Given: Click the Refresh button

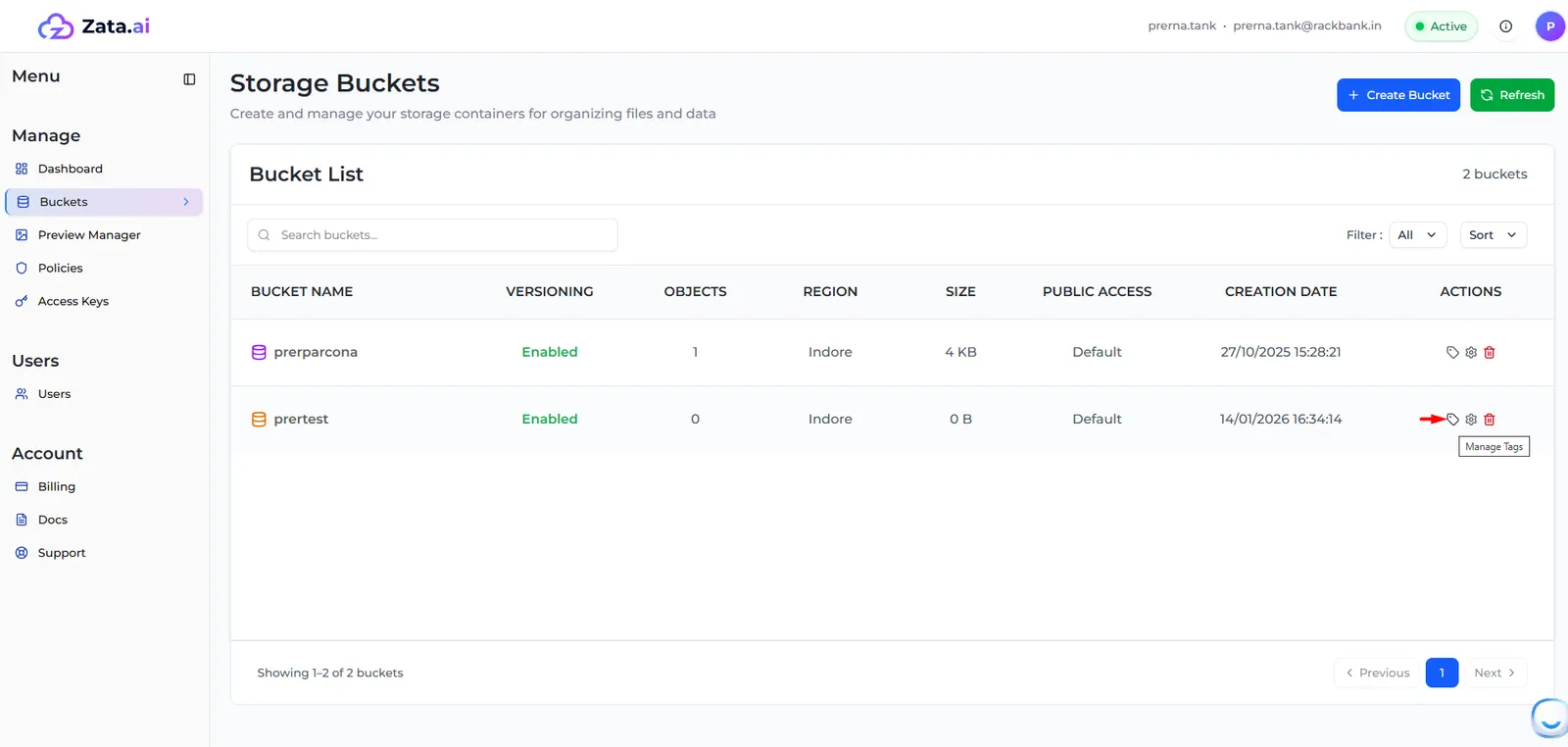Looking at the screenshot, I should (1512, 95).
